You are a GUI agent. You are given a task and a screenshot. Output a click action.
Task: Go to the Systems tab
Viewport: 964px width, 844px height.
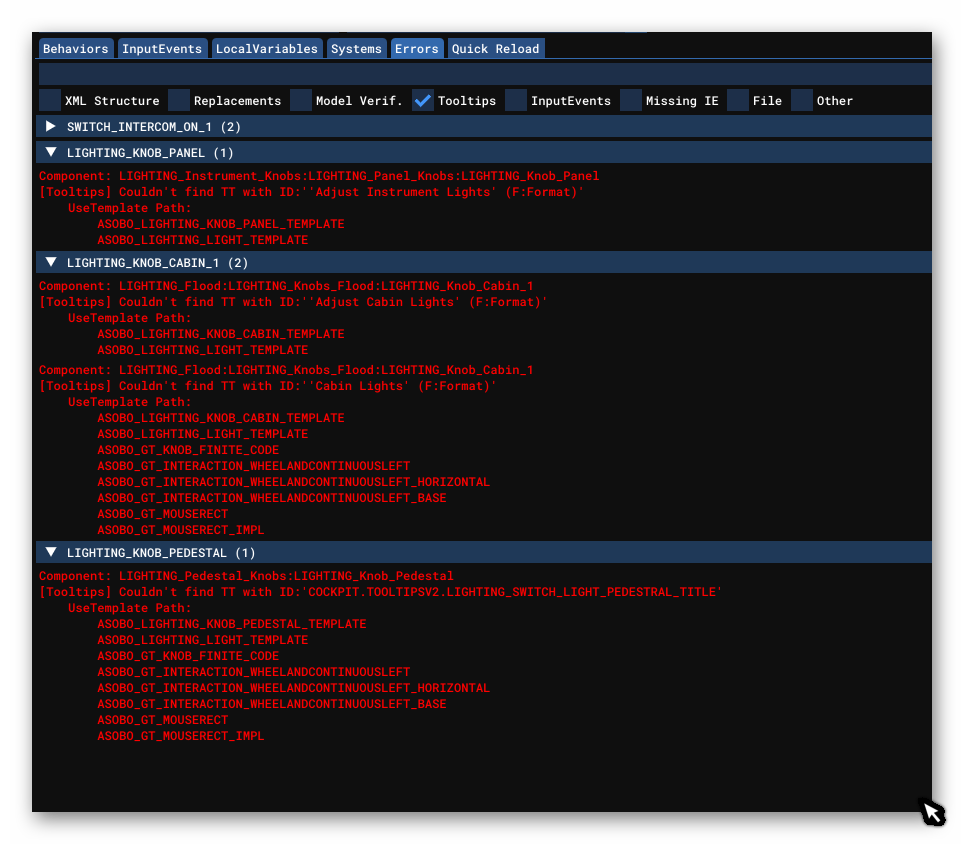[356, 49]
